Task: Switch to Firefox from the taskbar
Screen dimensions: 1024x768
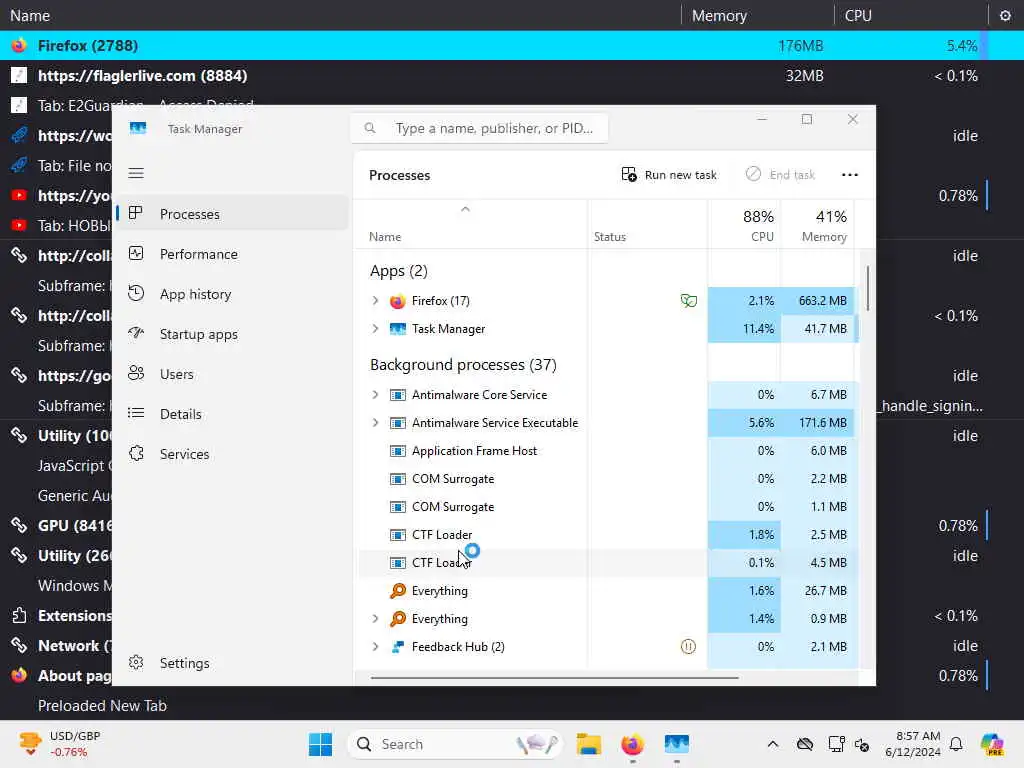Action: pos(632,744)
